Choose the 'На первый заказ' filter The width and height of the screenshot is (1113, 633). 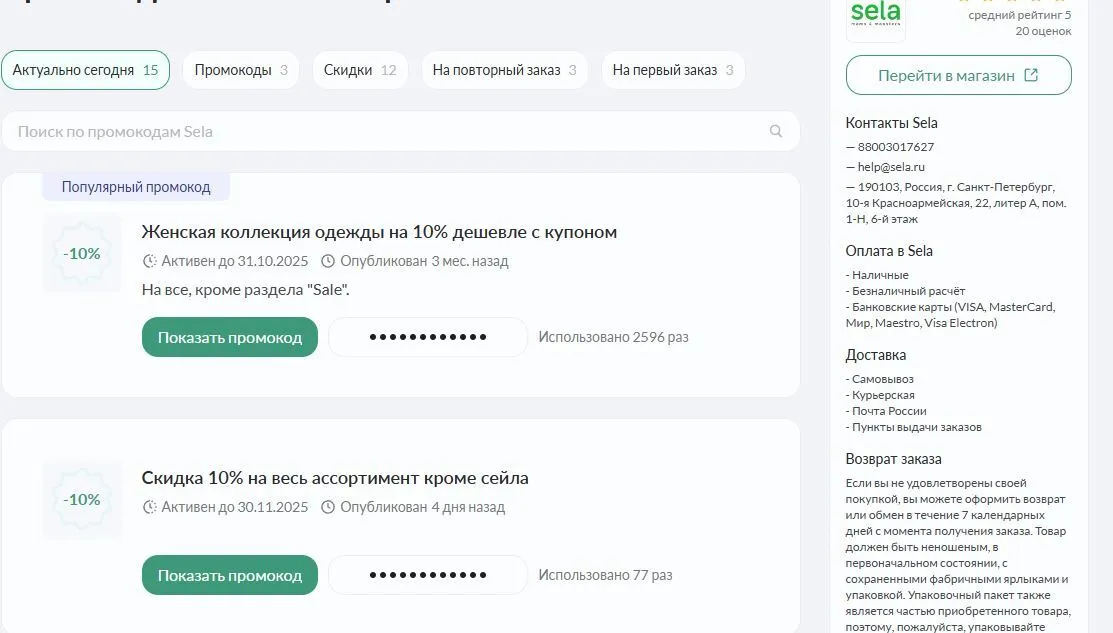coord(672,70)
